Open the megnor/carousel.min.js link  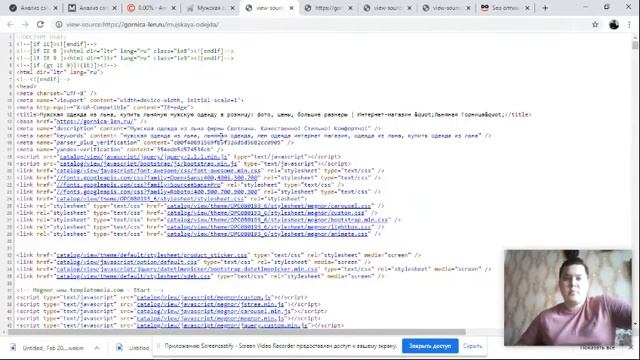click(x=213, y=311)
